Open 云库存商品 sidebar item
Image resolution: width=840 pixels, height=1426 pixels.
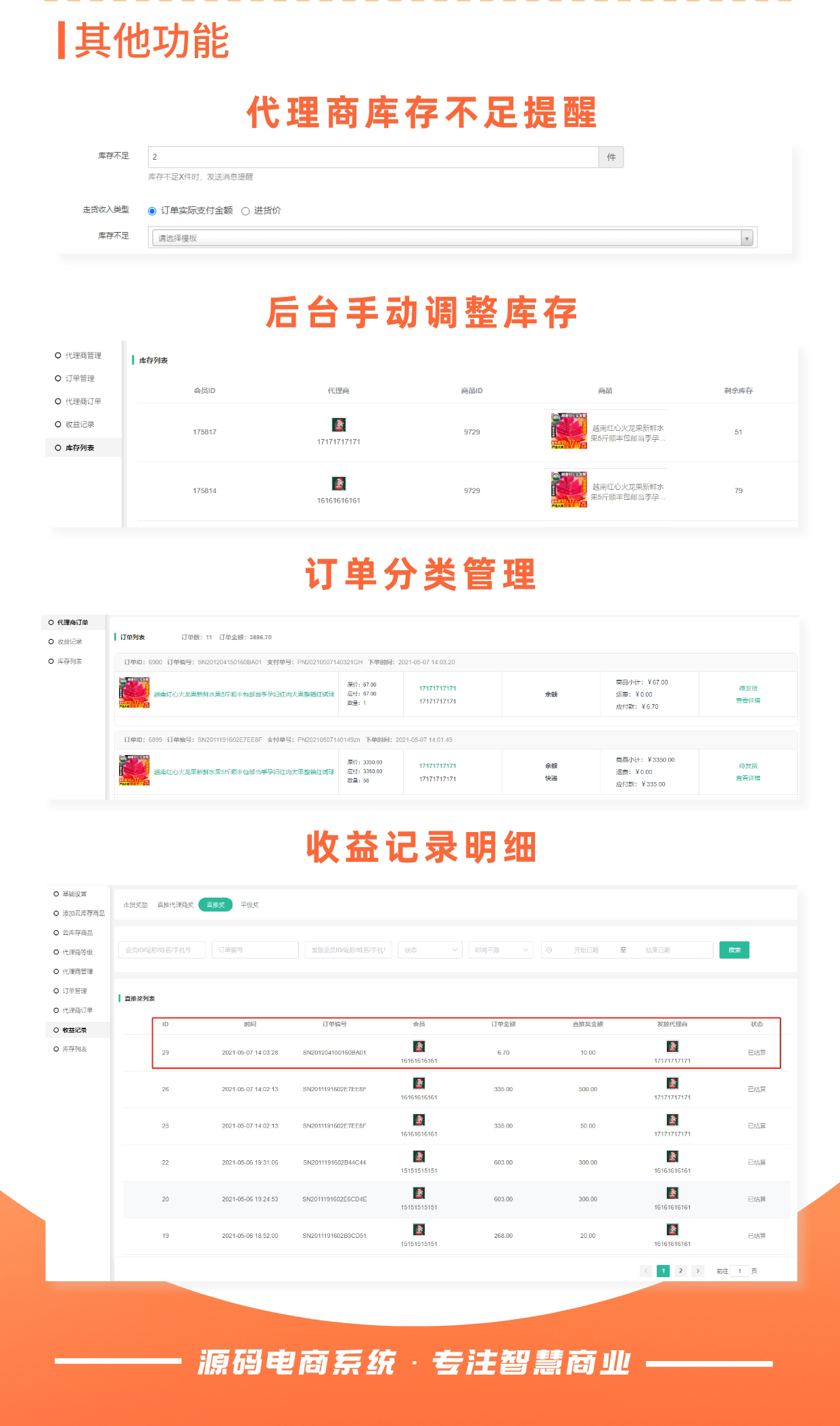pyautogui.click(x=78, y=933)
